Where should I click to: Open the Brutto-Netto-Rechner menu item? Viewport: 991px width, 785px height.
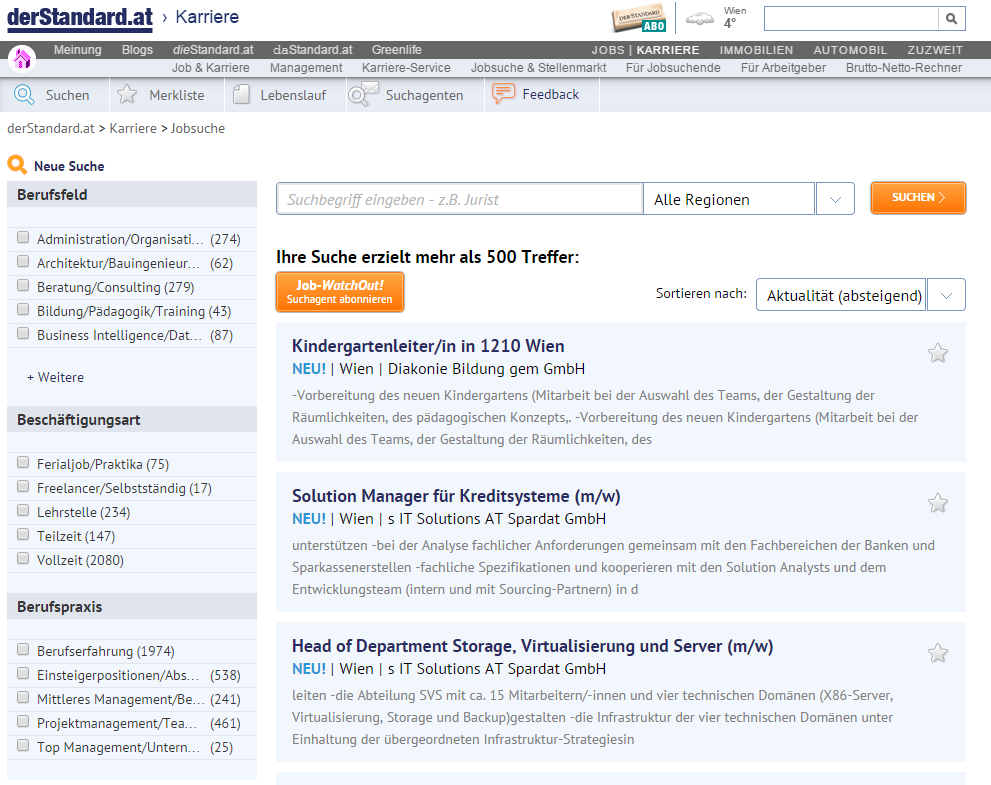pyautogui.click(x=904, y=68)
